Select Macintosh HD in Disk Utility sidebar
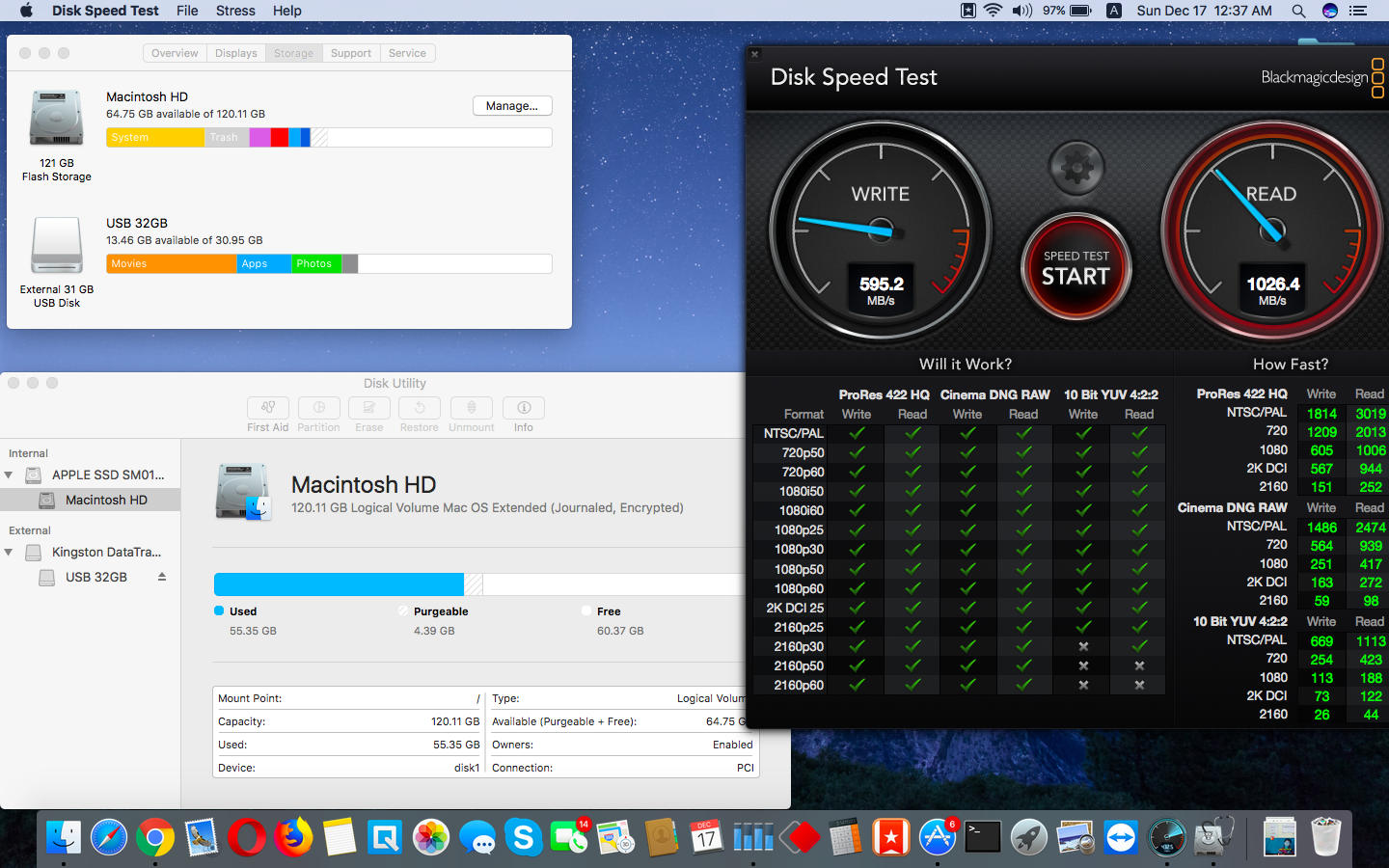Screen dimensions: 1389x868 tap(90, 500)
